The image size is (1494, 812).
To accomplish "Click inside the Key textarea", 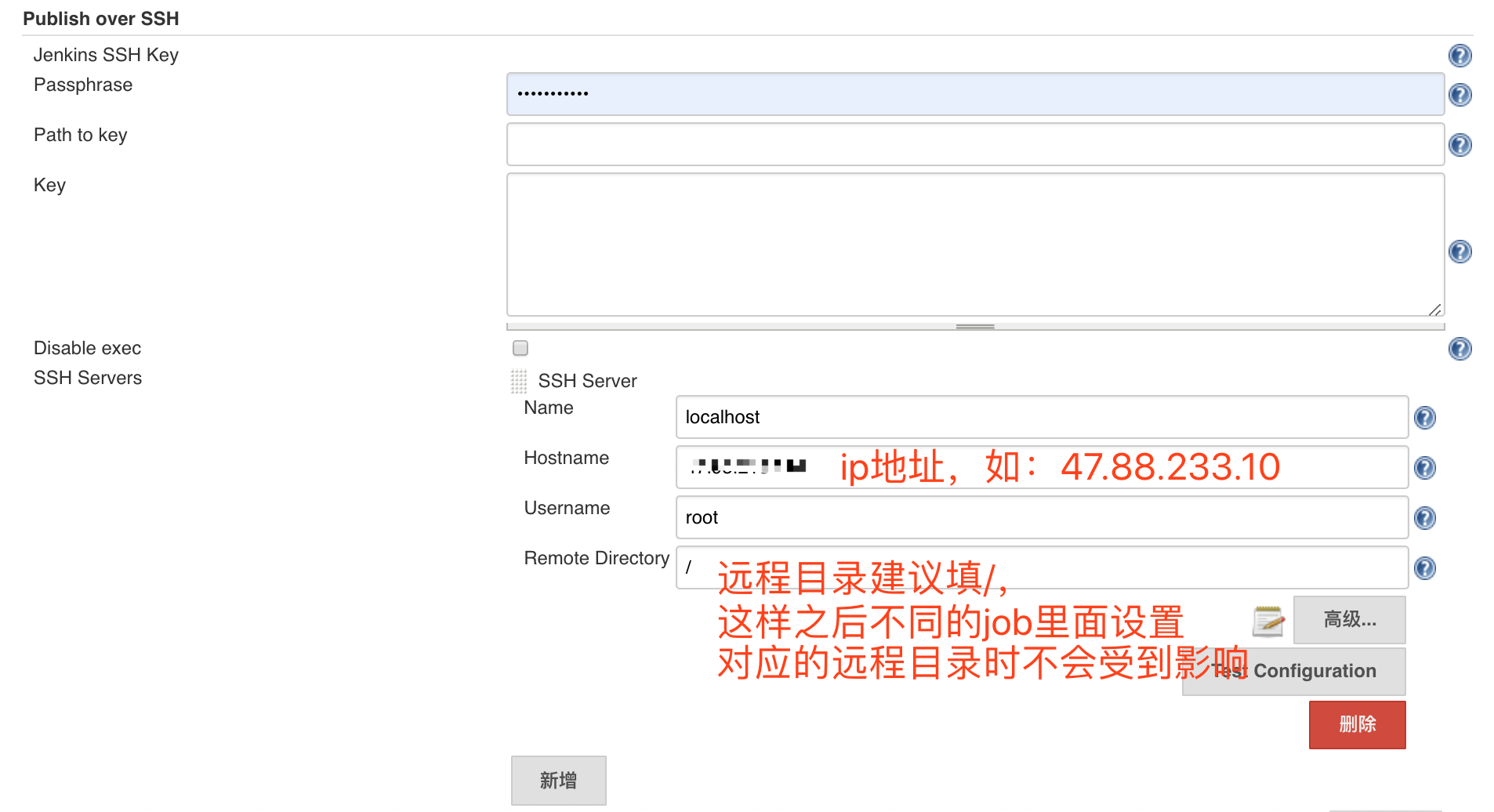I will [x=975, y=245].
